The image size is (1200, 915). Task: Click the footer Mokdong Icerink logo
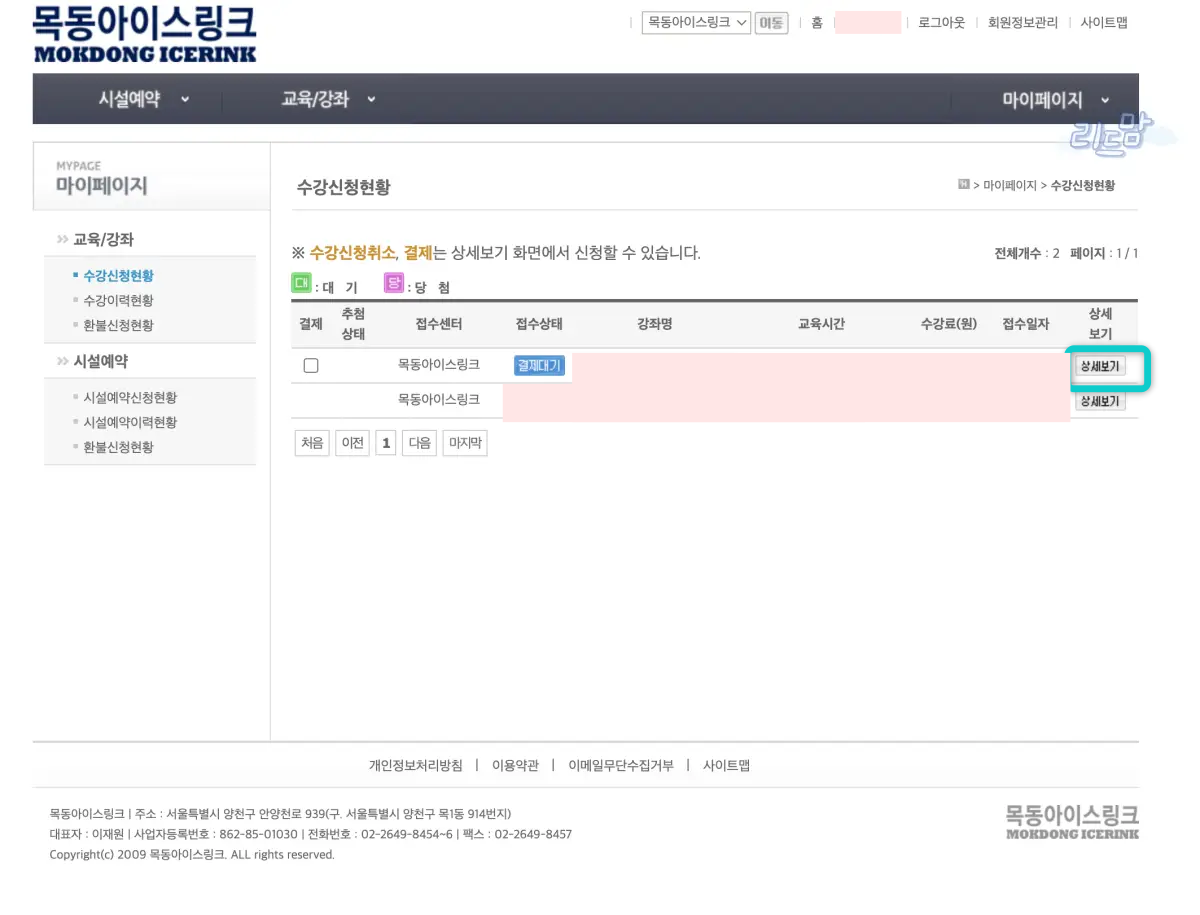pos(1072,821)
